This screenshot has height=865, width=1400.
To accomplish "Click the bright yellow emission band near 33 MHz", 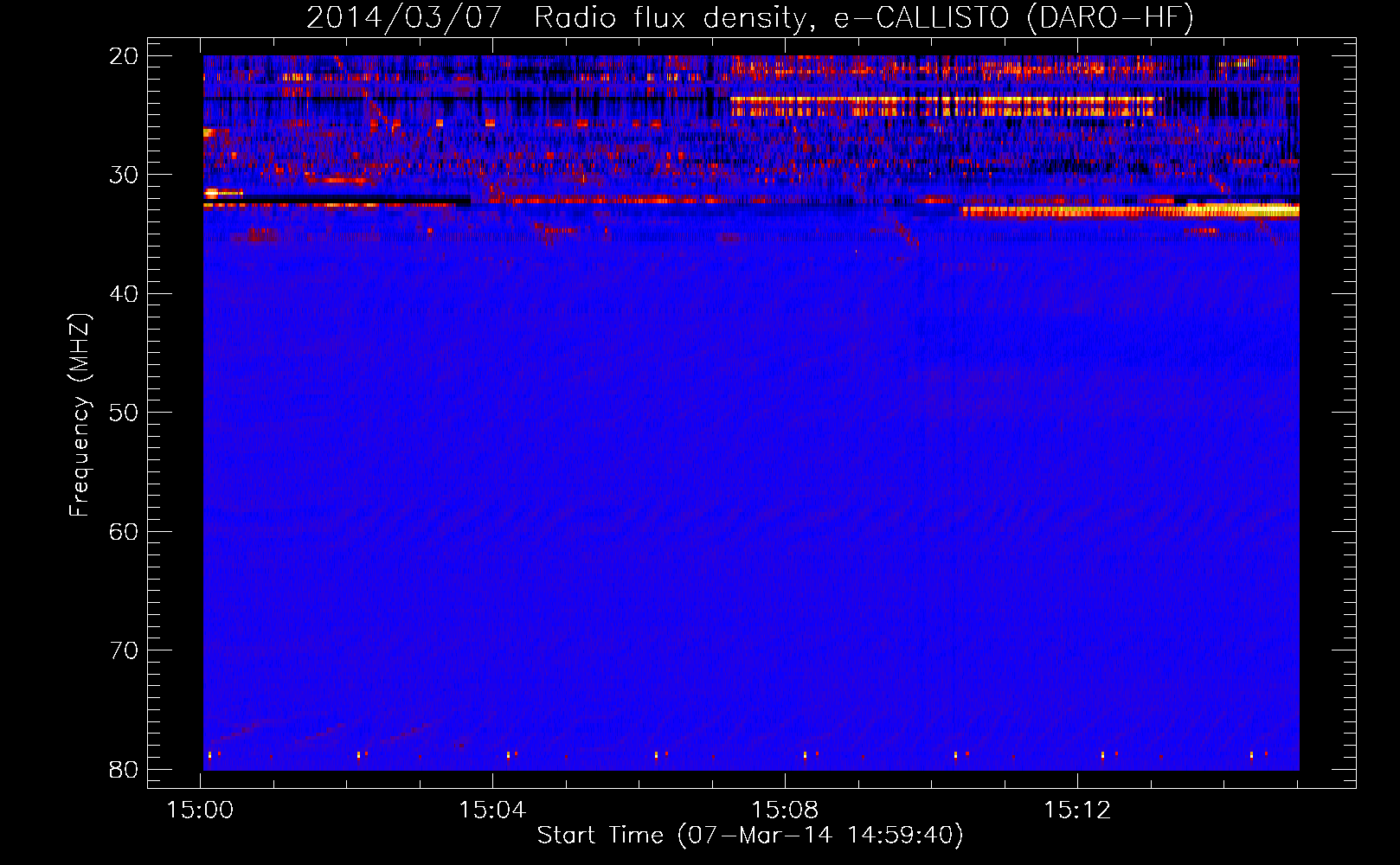I will 1130,210.
